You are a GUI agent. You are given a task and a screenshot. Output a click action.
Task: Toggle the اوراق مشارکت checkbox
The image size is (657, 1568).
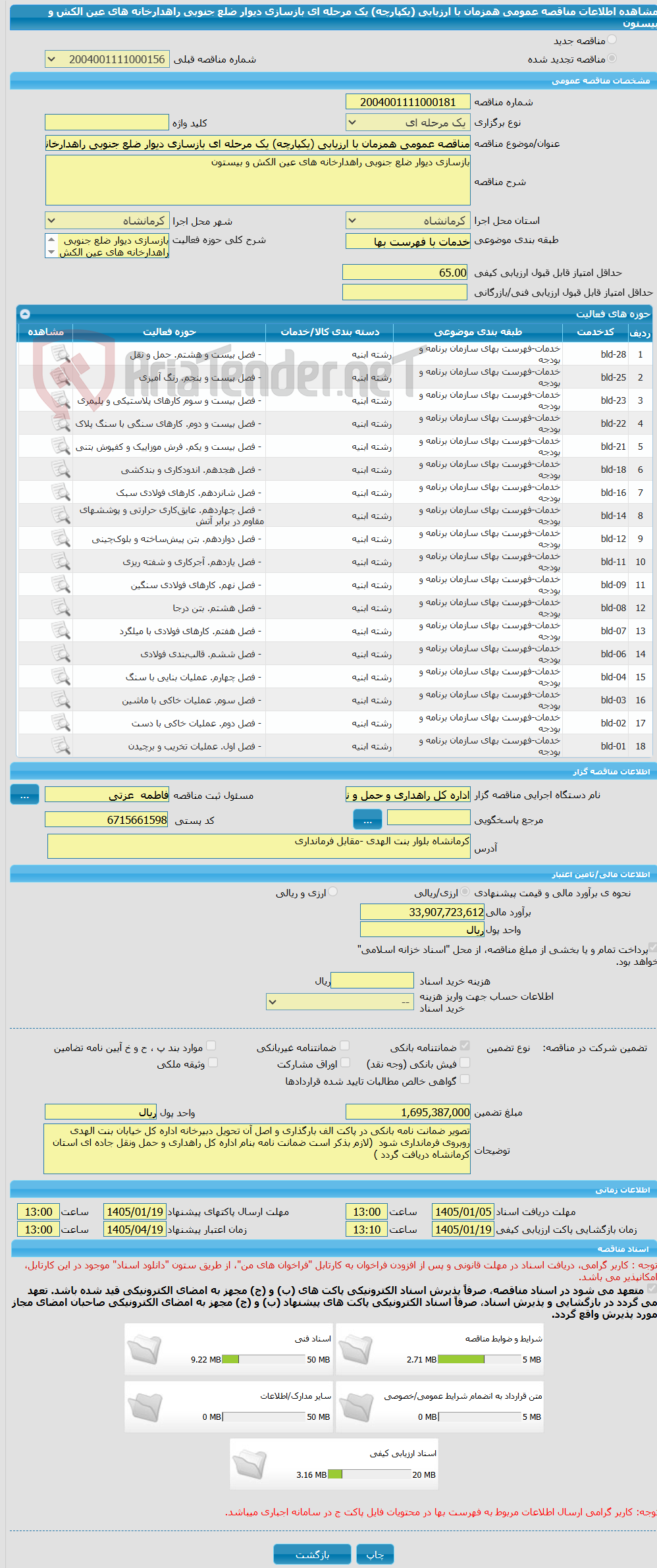click(345, 1062)
